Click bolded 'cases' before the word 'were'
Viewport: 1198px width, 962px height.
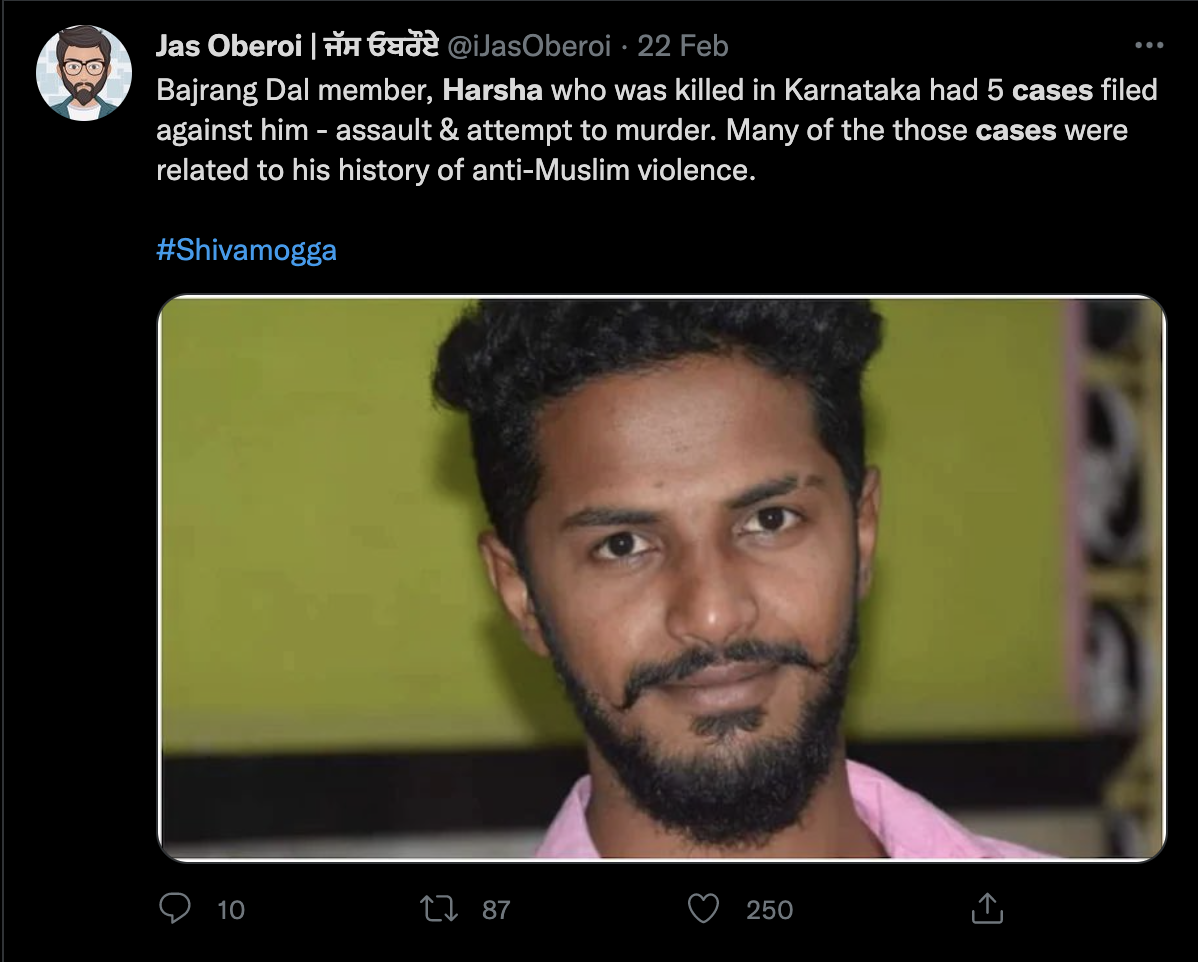(x=1016, y=130)
